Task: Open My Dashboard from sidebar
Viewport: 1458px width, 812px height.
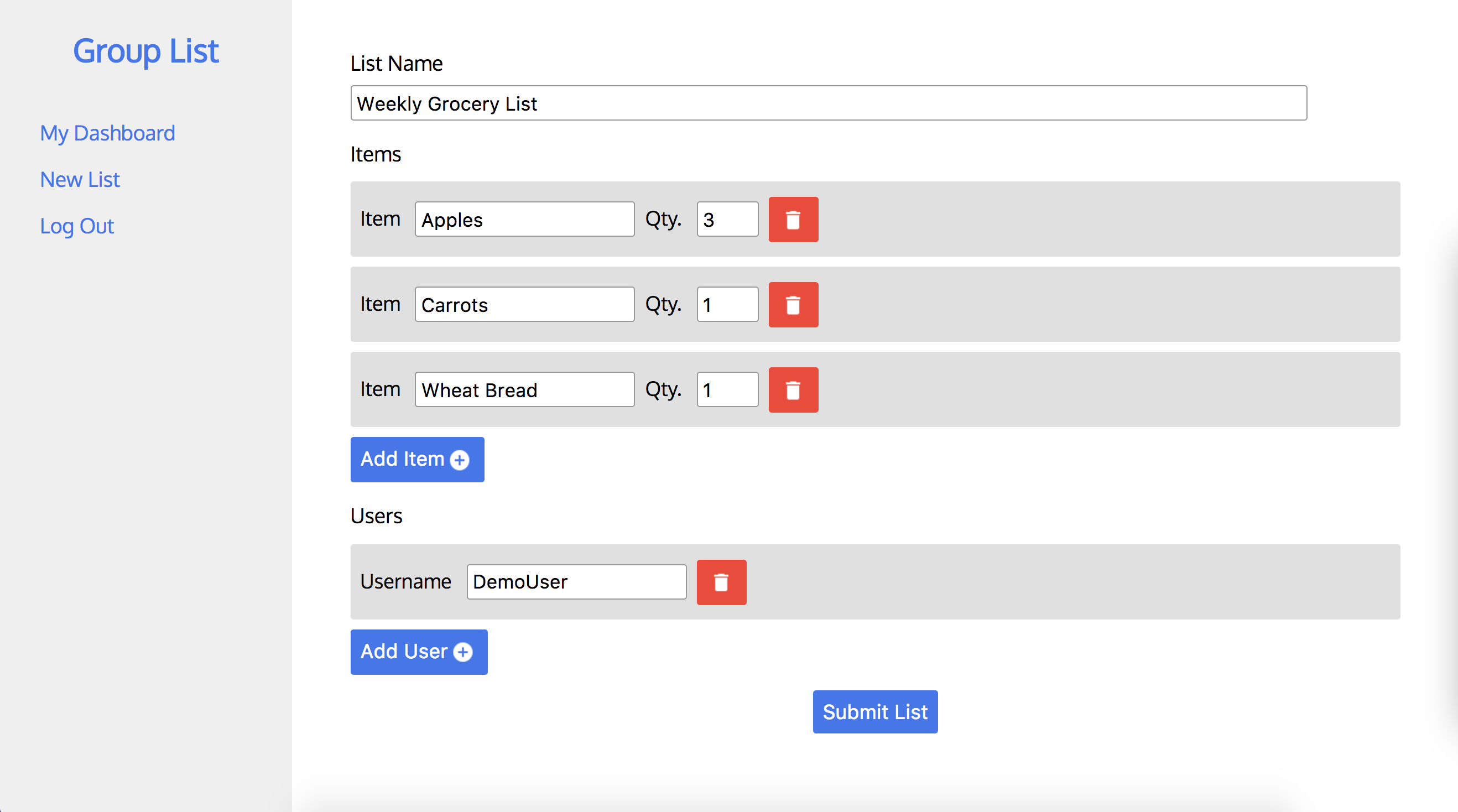Action: [107, 133]
